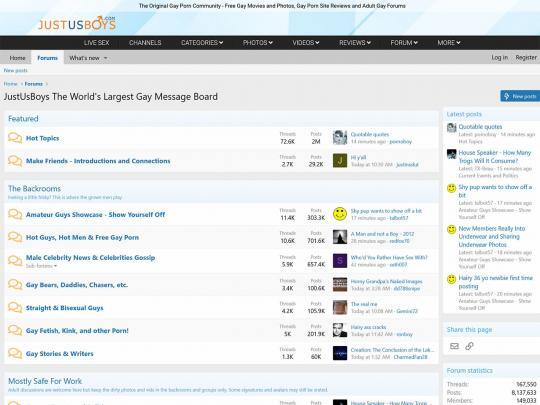Open 'House Speaker - How Many' sidebar post
This screenshot has width=540, height=405.
(495, 157)
